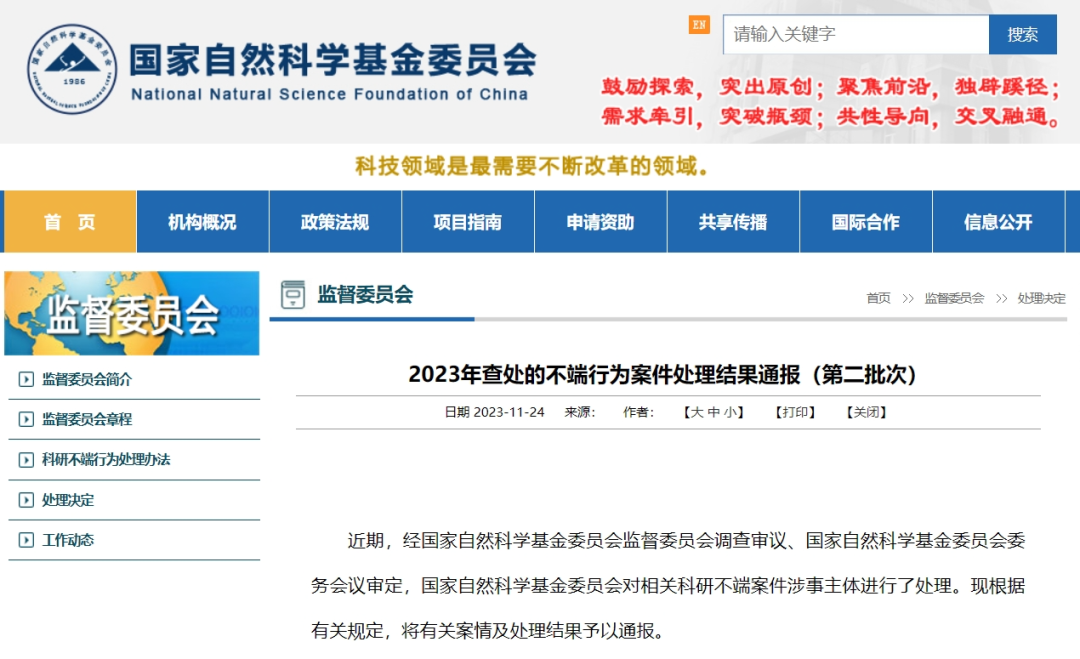Screen dimensions: 1080x659
Task: Click the arrow icon beside 处理决定
Action: pyautogui.click(x=26, y=500)
